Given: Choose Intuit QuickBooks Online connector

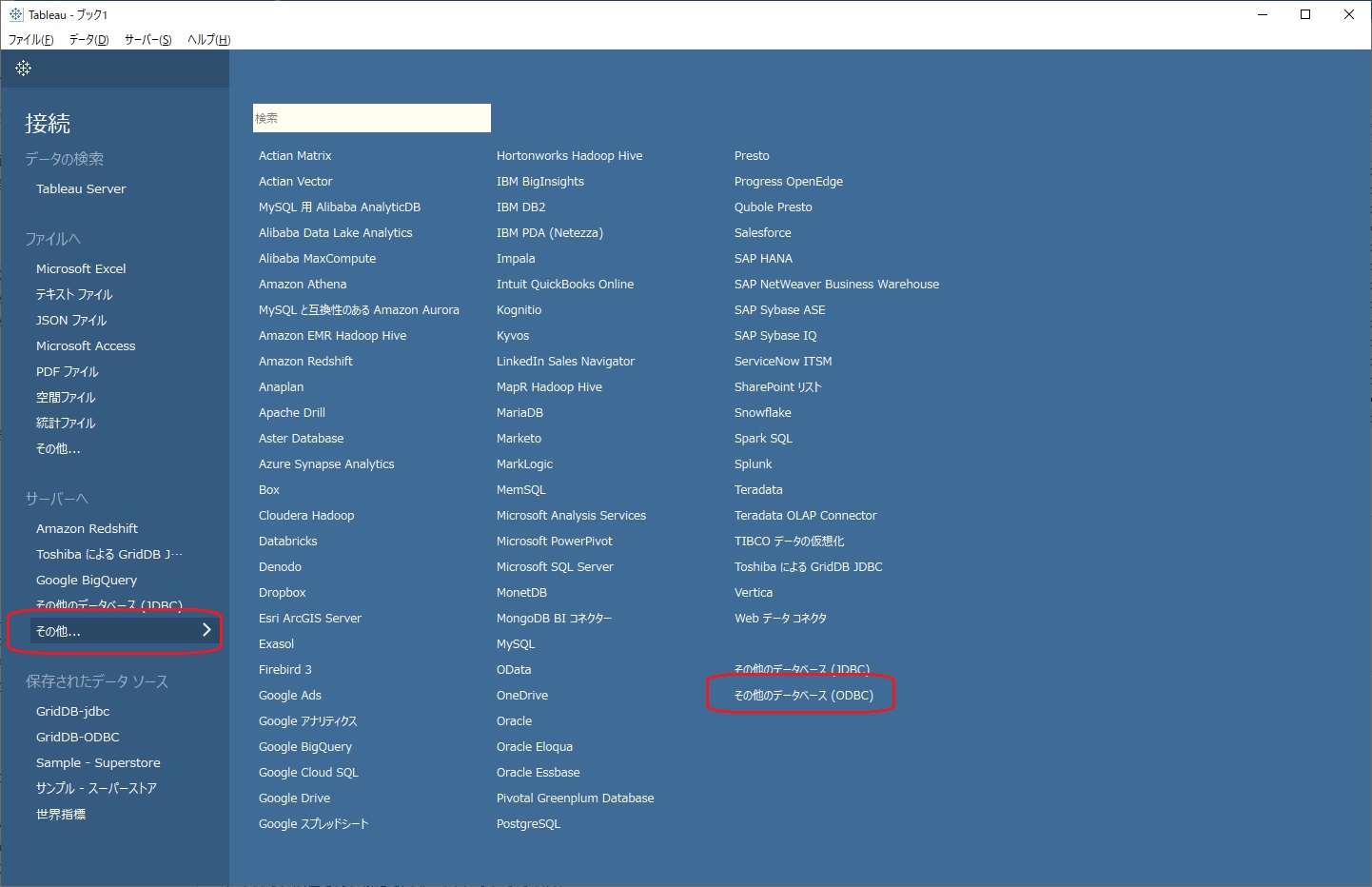Looking at the screenshot, I should [565, 285].
